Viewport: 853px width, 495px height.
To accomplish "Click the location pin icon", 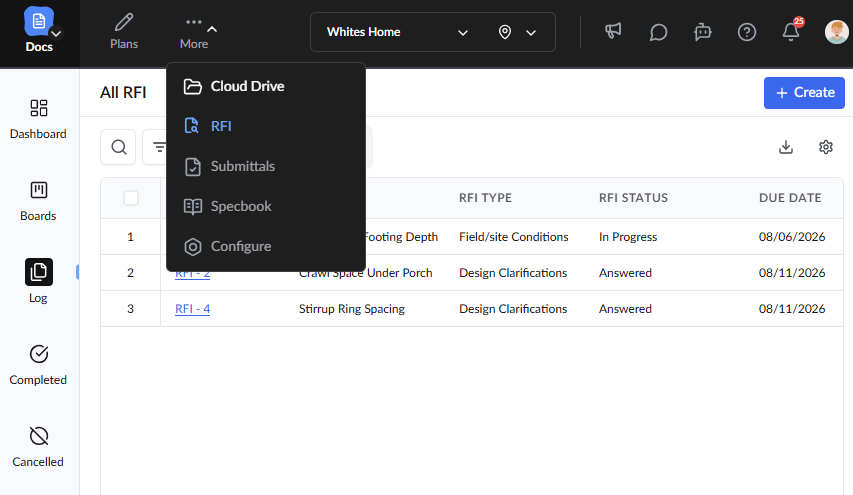I will point(505,32).
